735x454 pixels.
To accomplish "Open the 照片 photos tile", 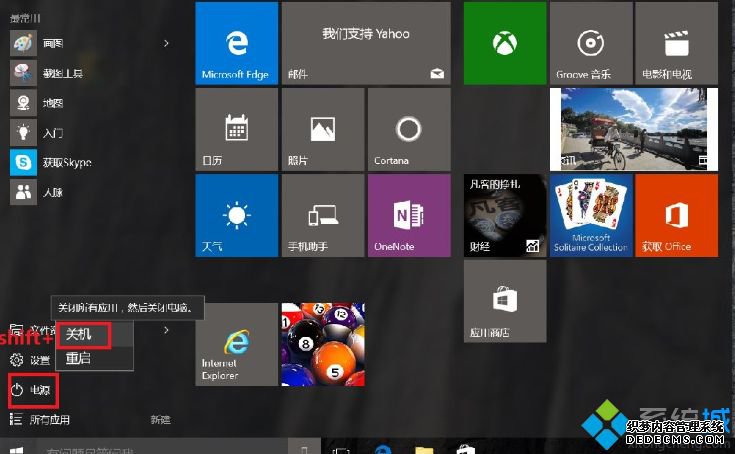I will pos(322,129).
